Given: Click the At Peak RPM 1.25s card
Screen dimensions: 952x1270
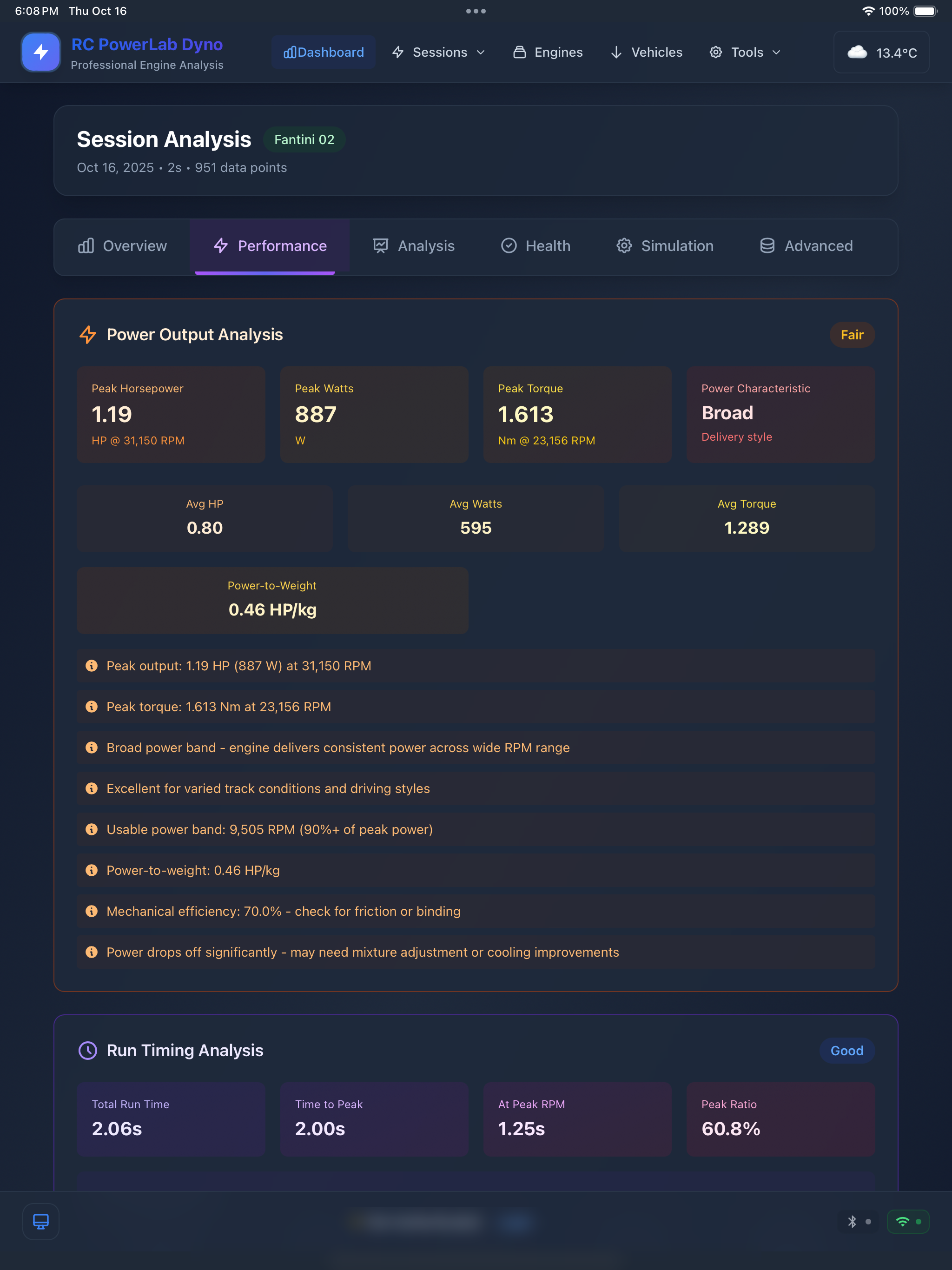Looking at the screenshot, I should pos(578,1119).
